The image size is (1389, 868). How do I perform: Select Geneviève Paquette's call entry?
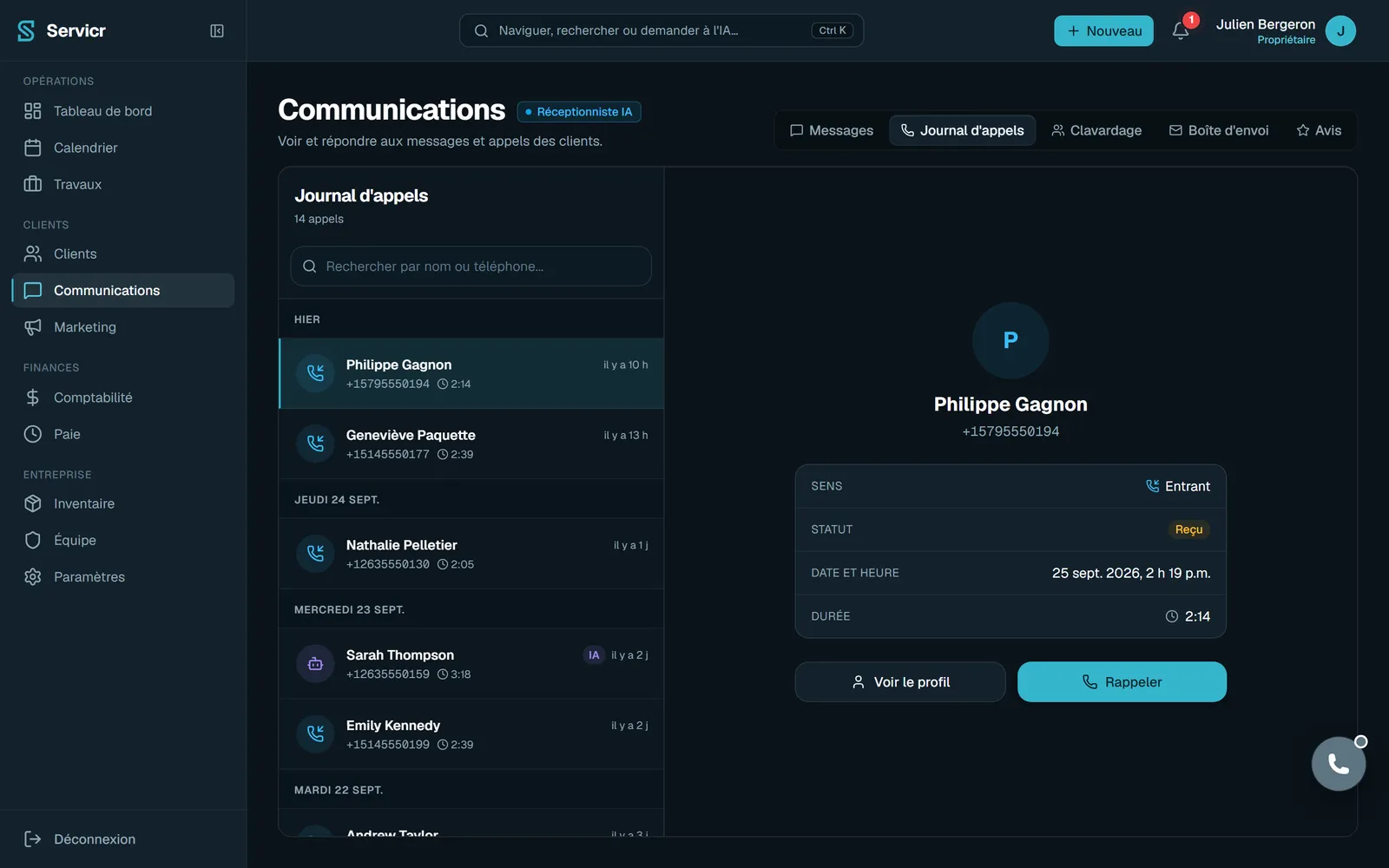point(471,444)
